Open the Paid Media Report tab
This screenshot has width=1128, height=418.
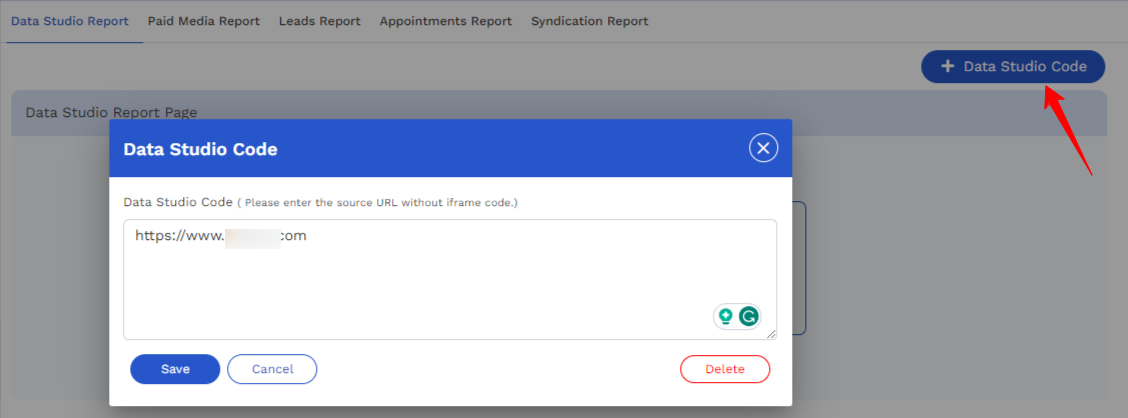(x=204, y=21)
